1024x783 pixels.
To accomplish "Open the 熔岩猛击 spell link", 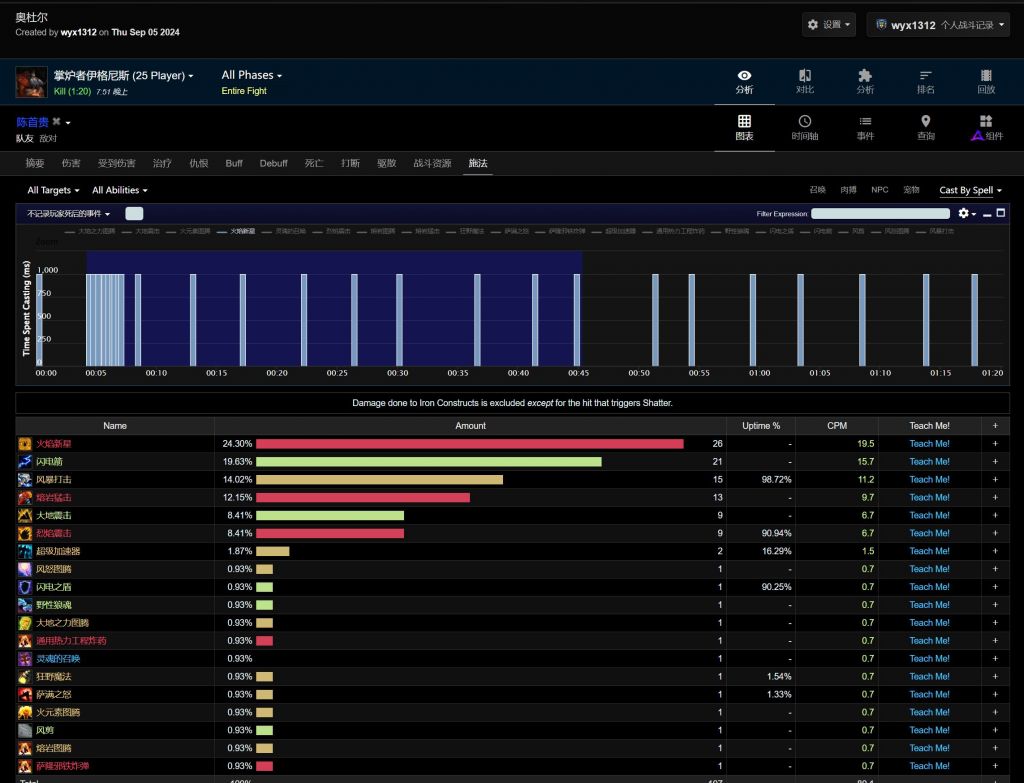I will 54,498.
